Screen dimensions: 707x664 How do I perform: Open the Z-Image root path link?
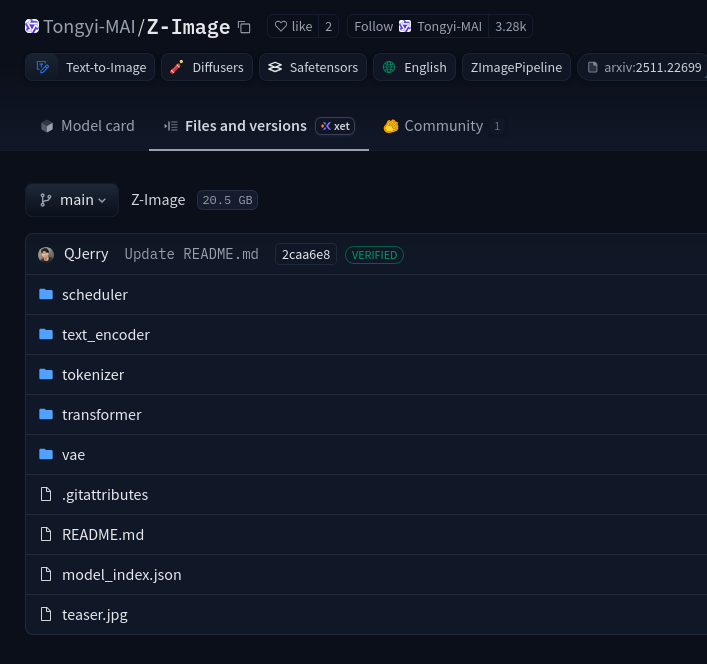coord(158,200)
